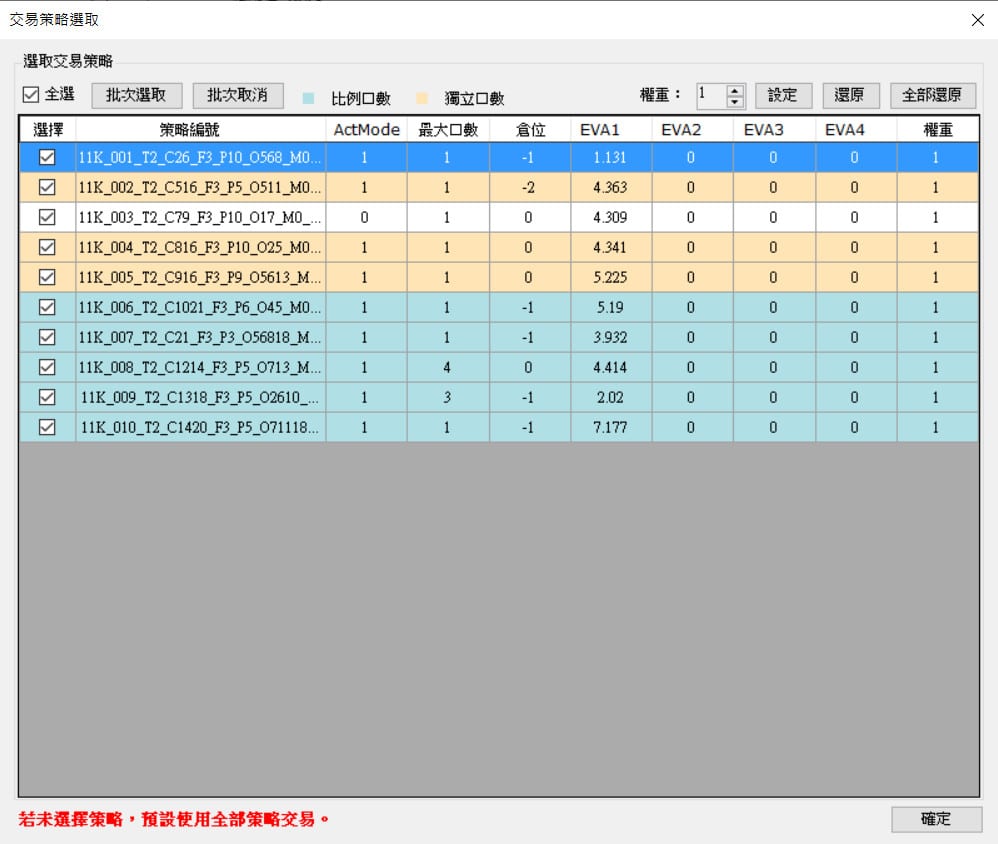
Task: Click the 比例口數 blue legend swatch
Action: [x=308, y=98]
